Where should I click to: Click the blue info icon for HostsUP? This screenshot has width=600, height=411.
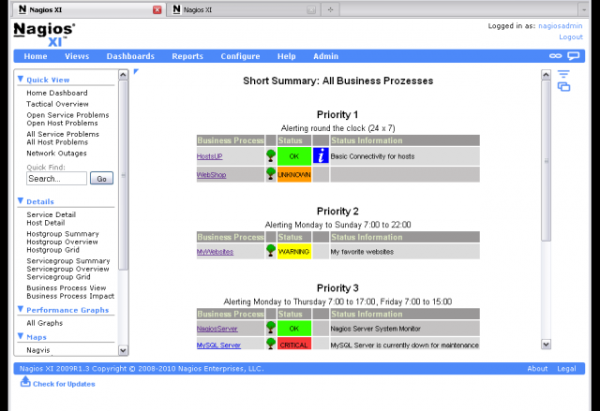tap(320, 156)
